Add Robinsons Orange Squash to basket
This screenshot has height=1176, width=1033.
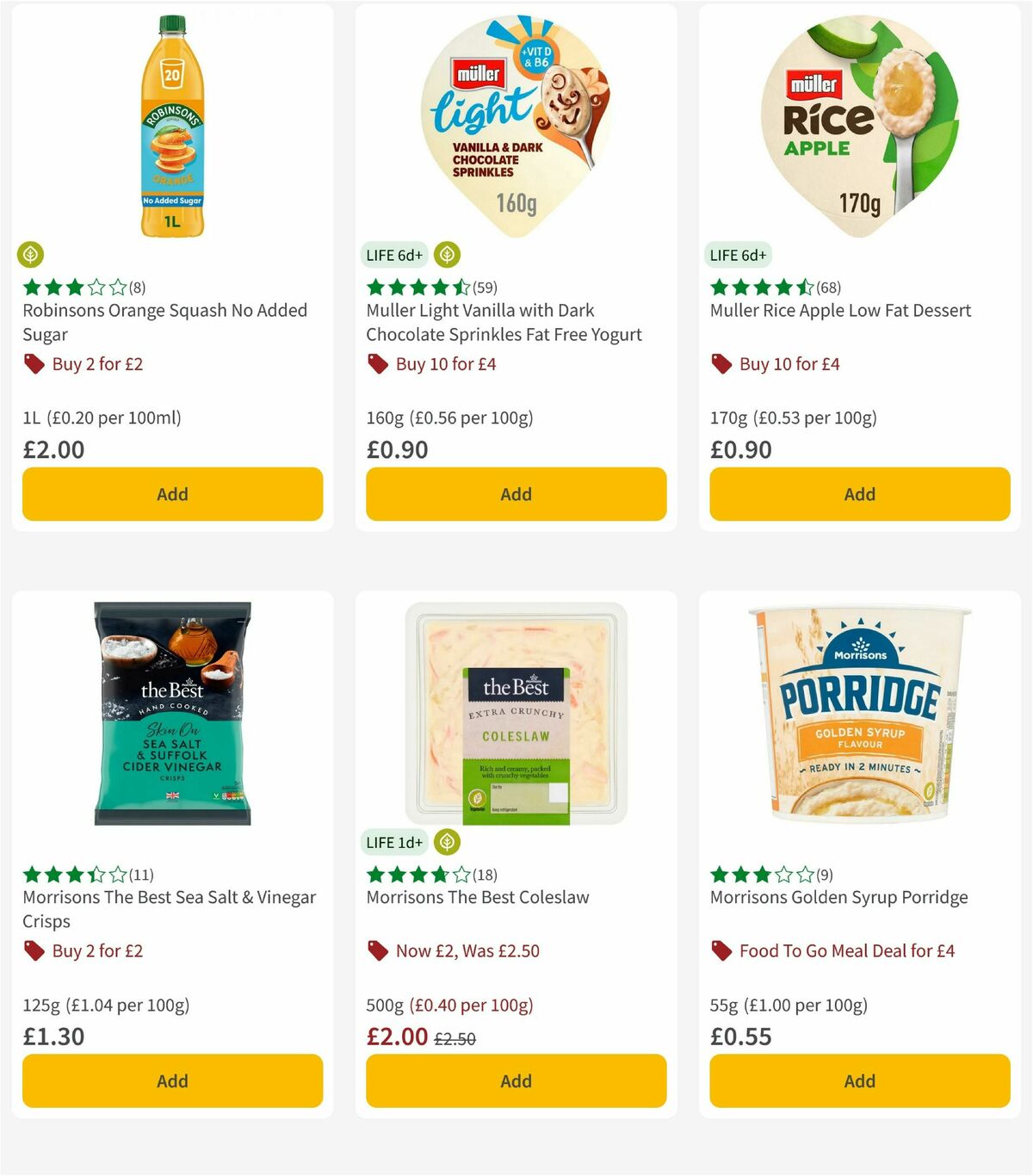tap(172, 493)
